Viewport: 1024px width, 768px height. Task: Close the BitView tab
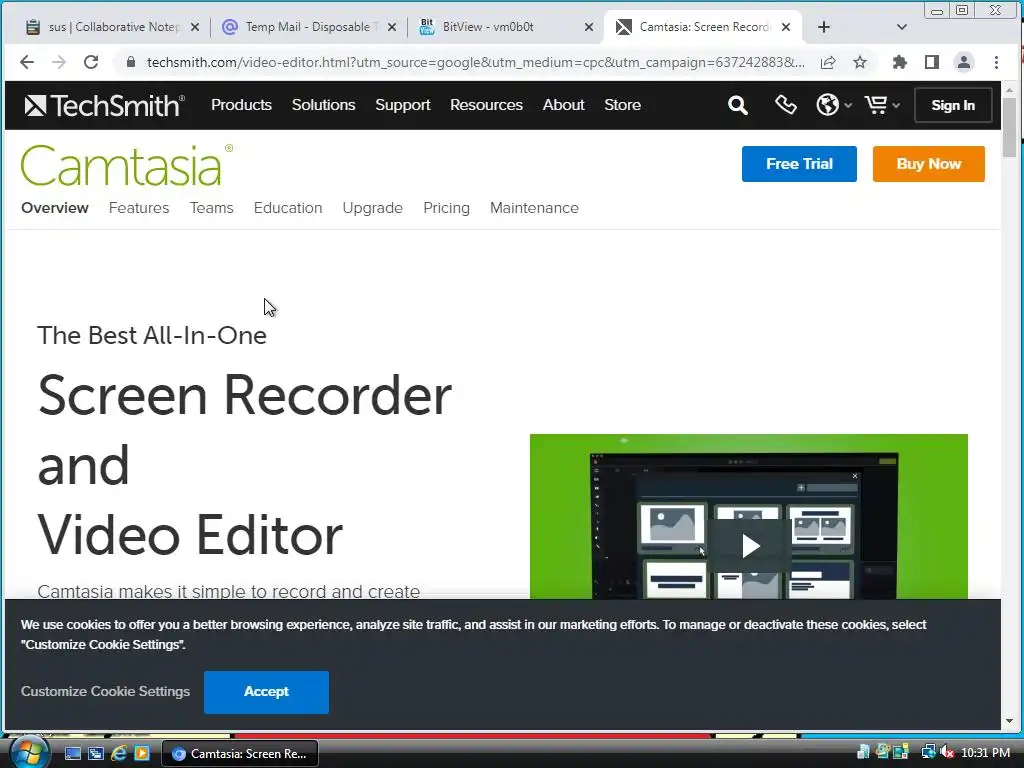[x=588, y=27]
